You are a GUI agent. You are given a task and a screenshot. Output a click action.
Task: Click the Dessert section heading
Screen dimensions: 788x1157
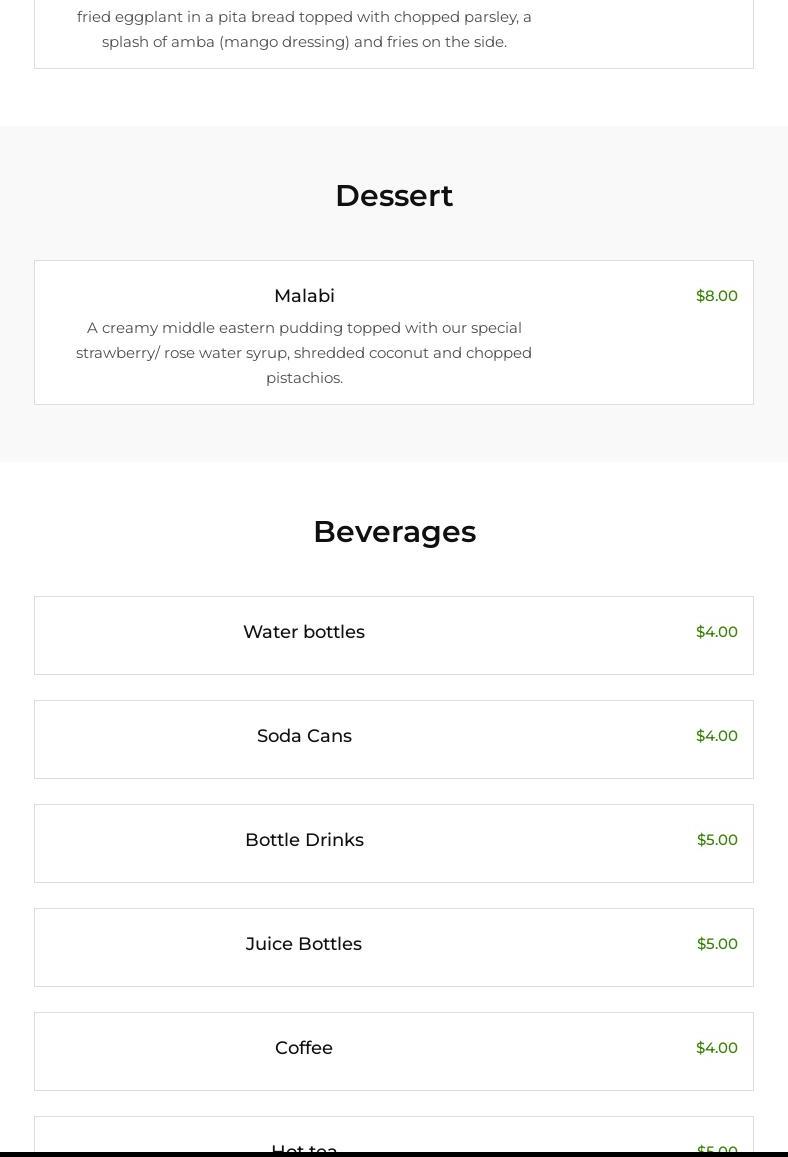point(394,196)
